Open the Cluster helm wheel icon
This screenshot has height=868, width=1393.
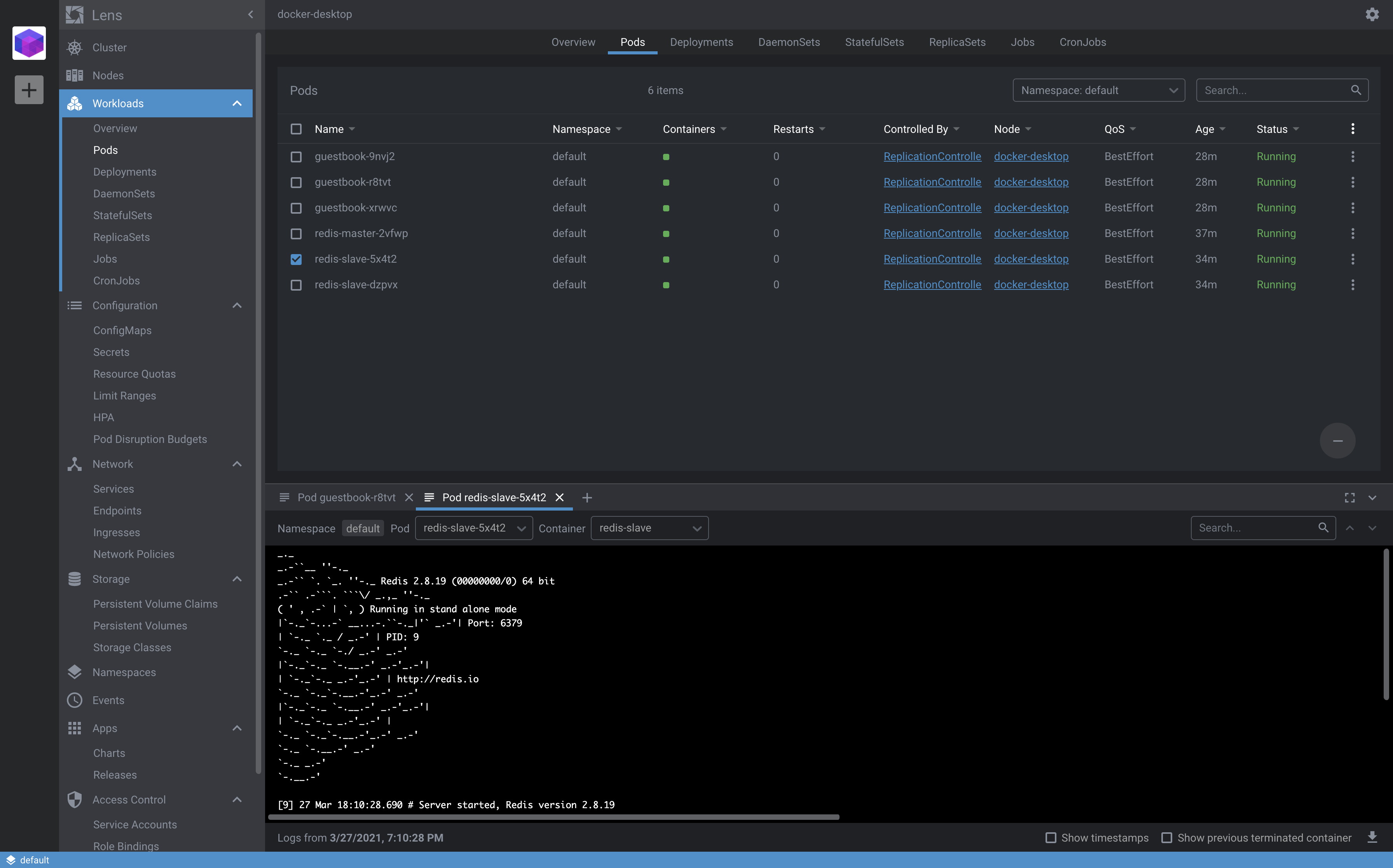coord(75,48)
